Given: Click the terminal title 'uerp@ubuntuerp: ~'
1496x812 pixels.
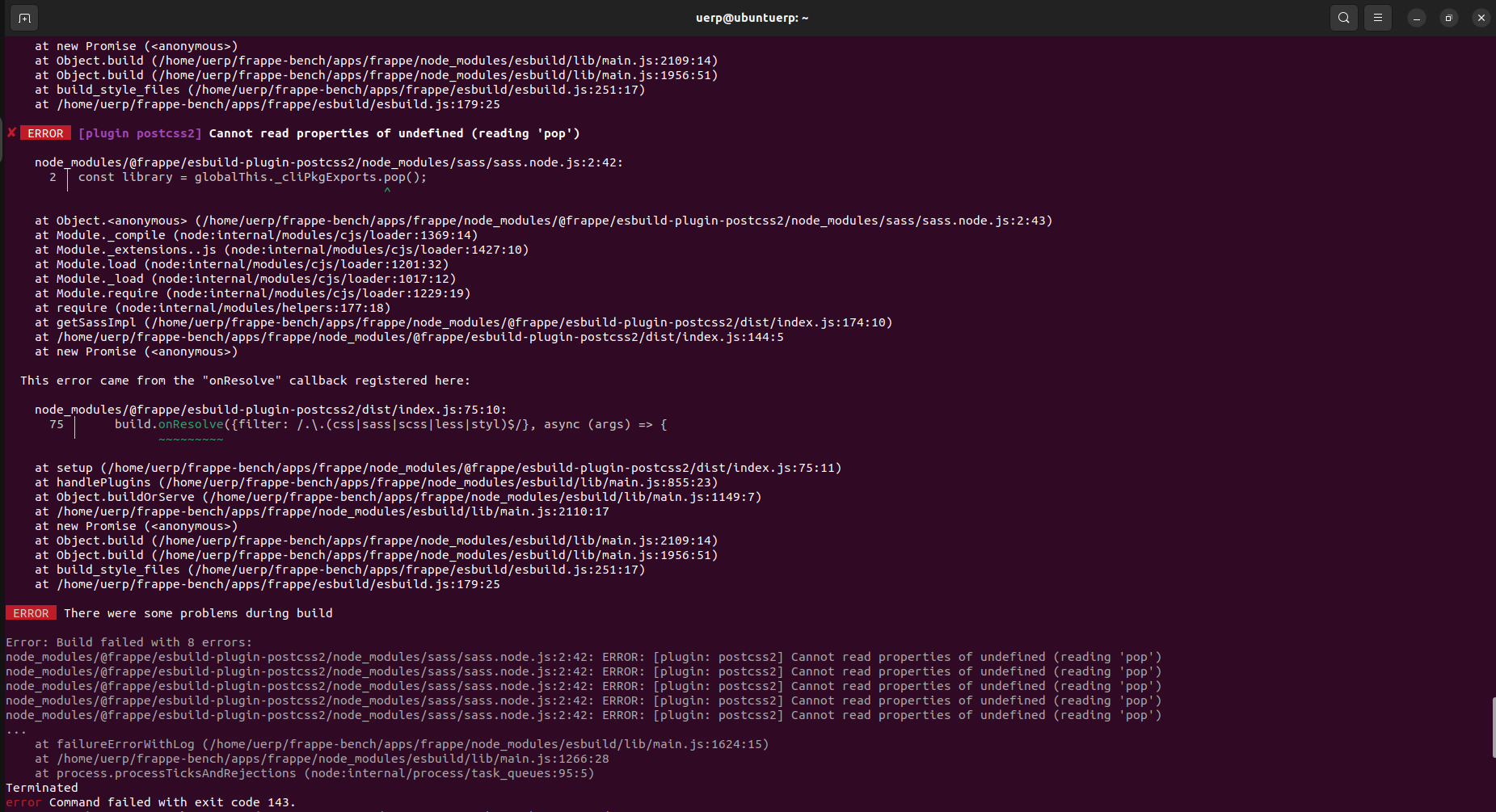Looking at the screenshot, I should pyautogui.click(x=751, y=17).
